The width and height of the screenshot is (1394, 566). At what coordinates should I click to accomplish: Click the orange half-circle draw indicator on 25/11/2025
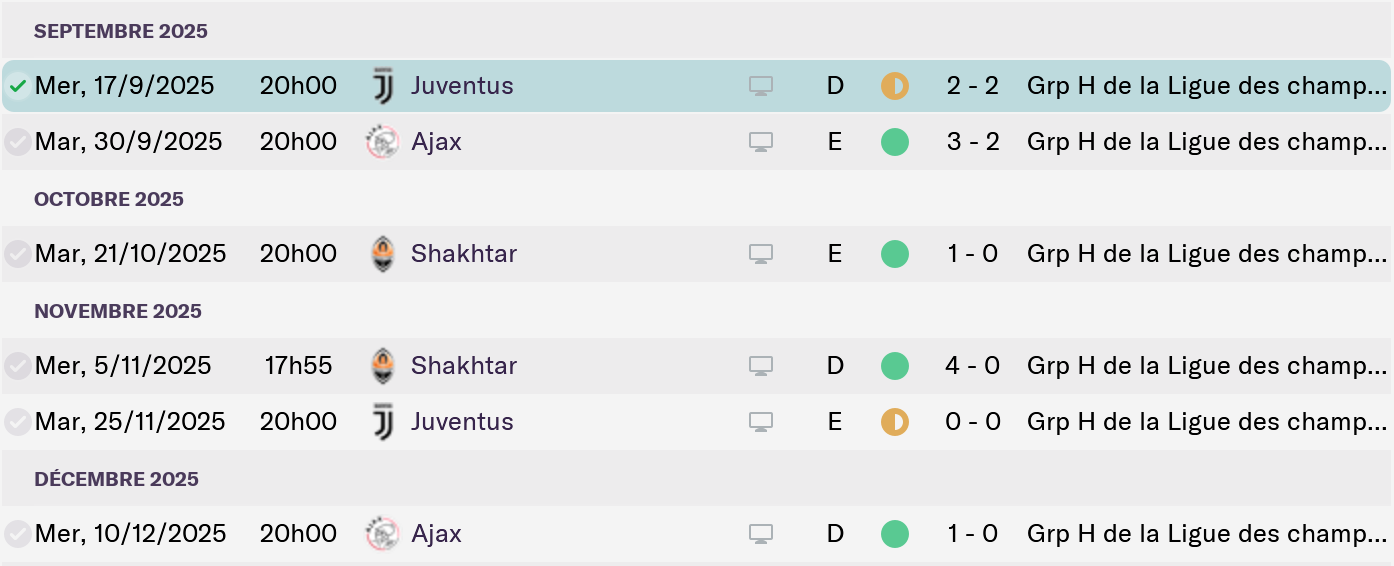click(895, 422)
